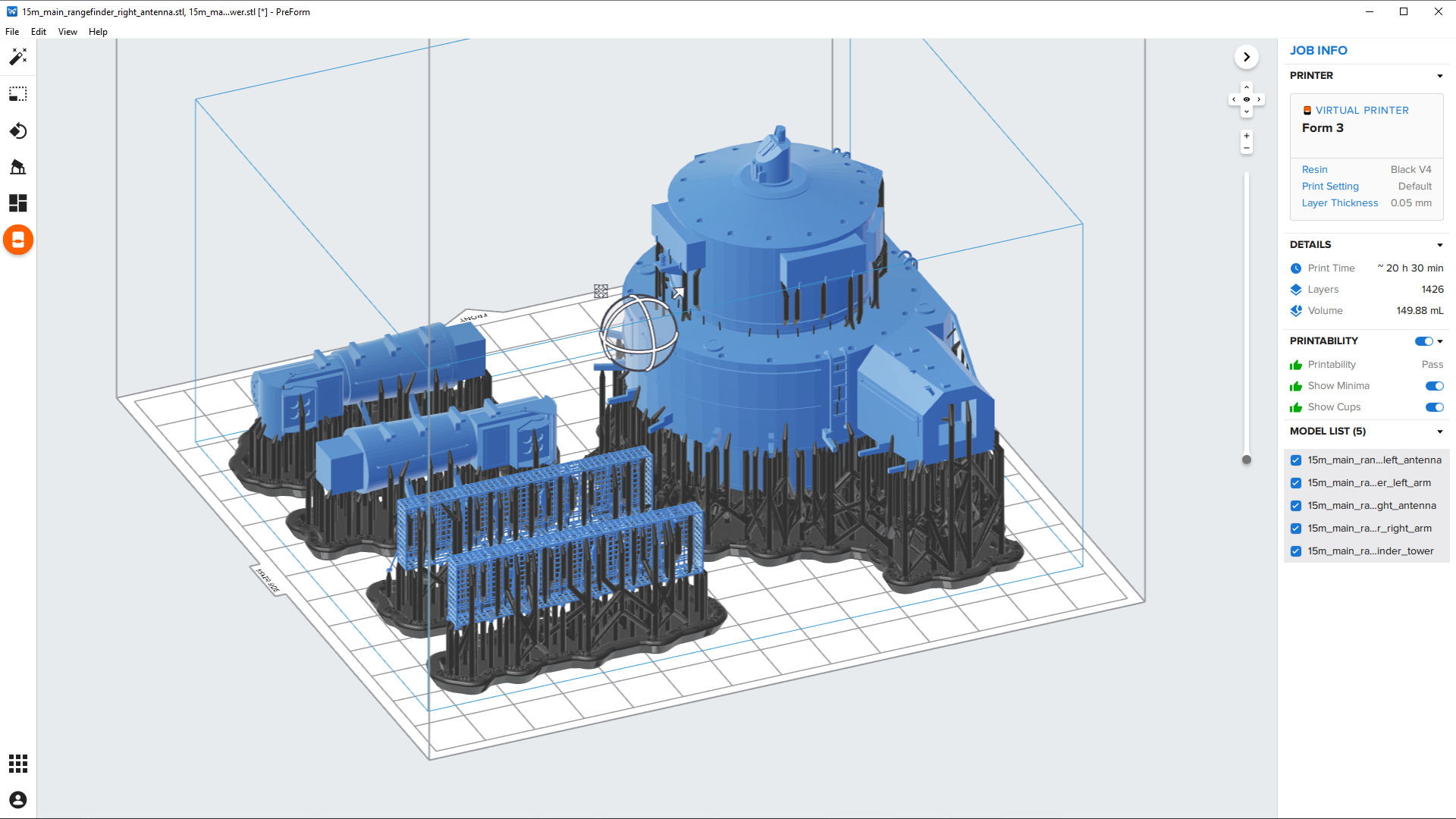Uncheck the 15m_main_ra...inder_tower model
This screenshot has height=819, width=1456.
coord(1296,551)
